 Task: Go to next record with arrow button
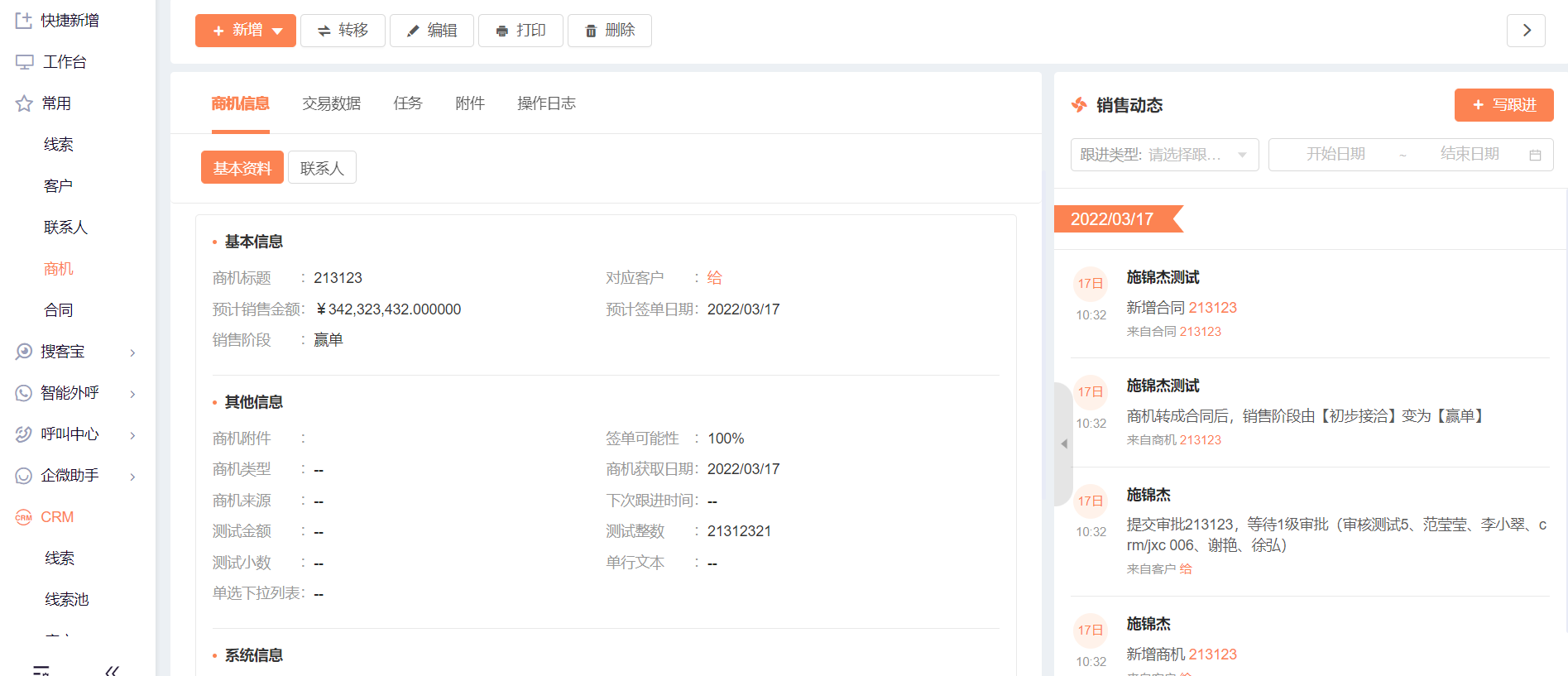click(x=1527, y=31)
